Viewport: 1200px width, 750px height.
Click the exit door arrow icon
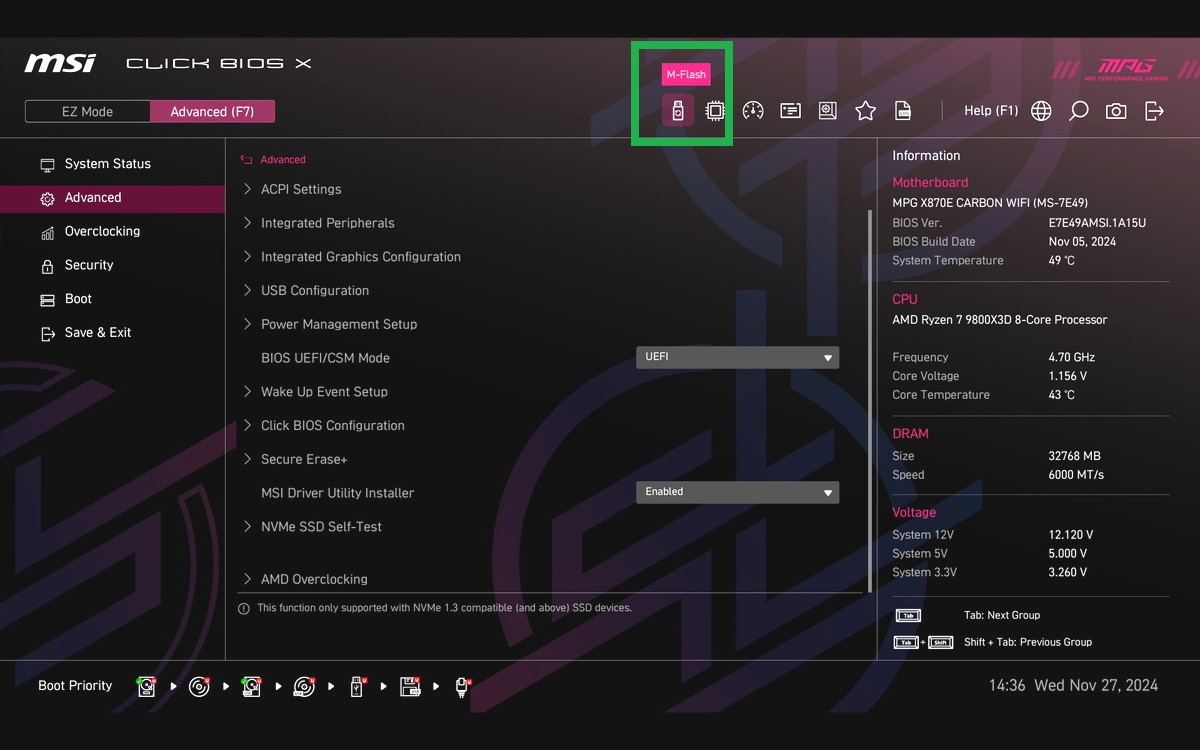tap(1154, 111)
